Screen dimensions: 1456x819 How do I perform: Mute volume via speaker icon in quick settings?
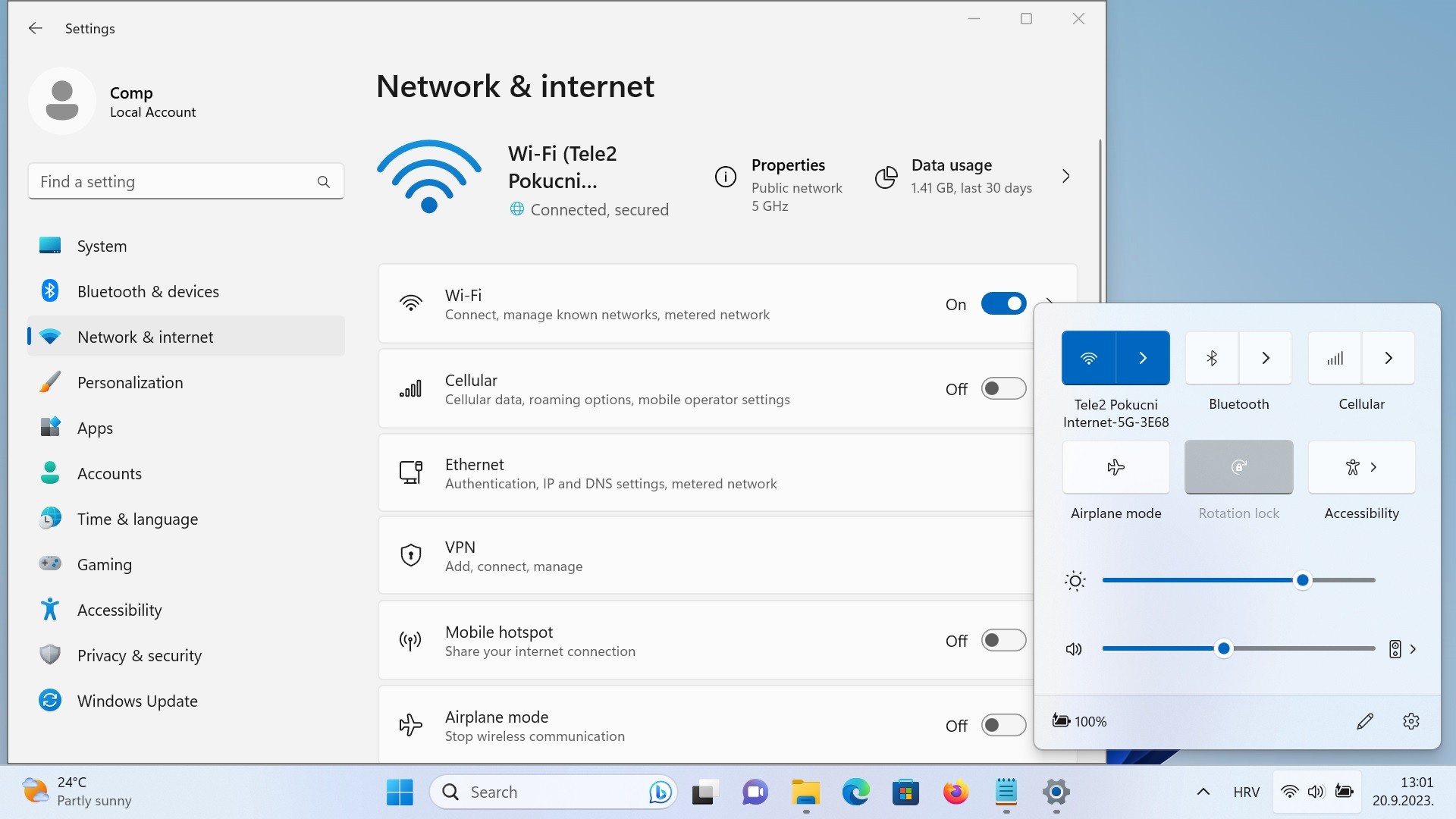point(1074,649)
